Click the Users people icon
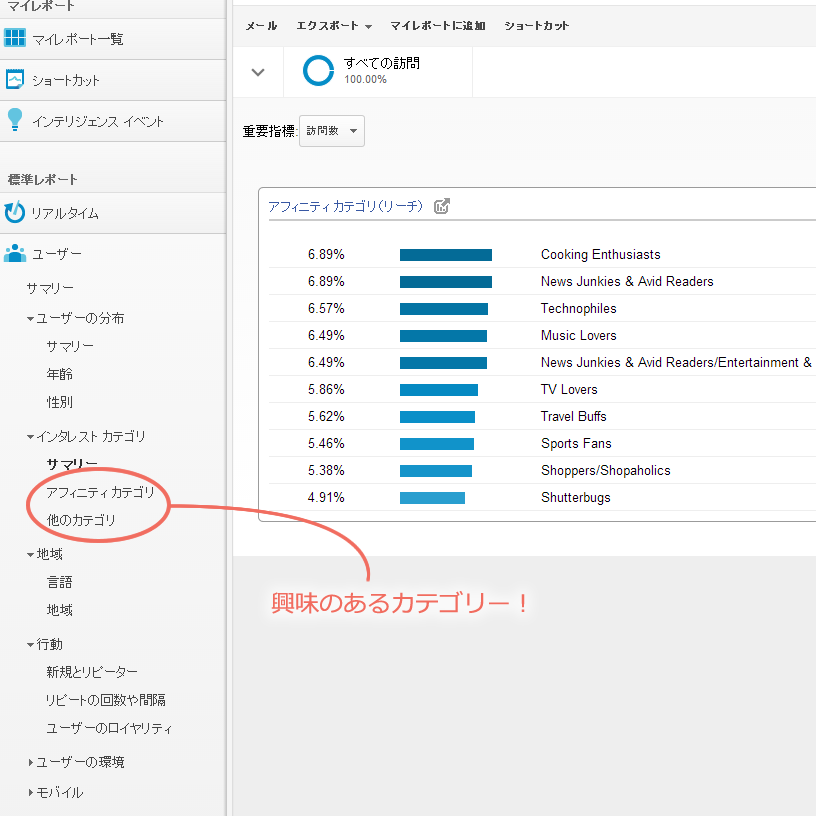Screen dimensions: 816x816 [15, 254]
